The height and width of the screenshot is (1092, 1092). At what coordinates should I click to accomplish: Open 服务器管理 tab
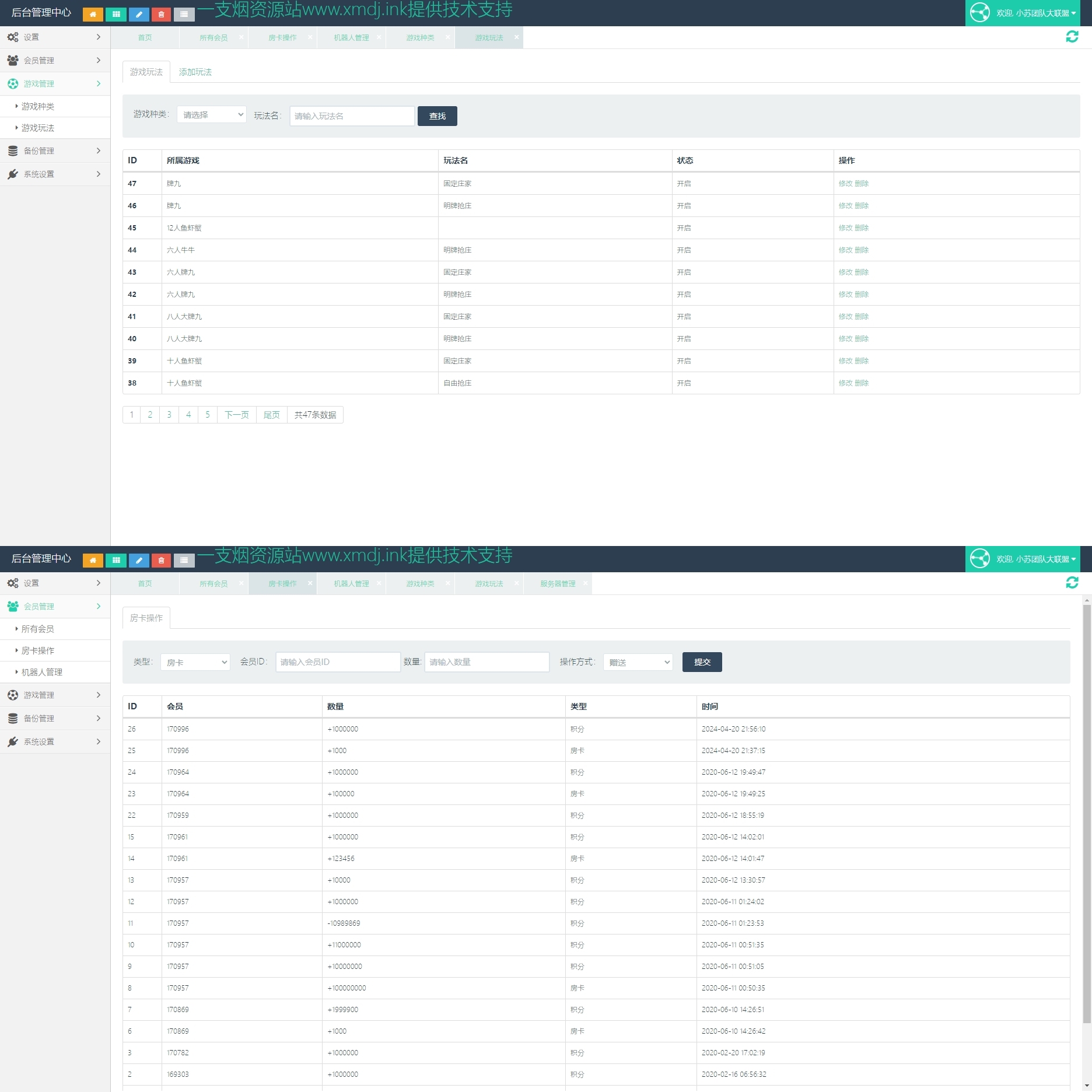(558, 583)
